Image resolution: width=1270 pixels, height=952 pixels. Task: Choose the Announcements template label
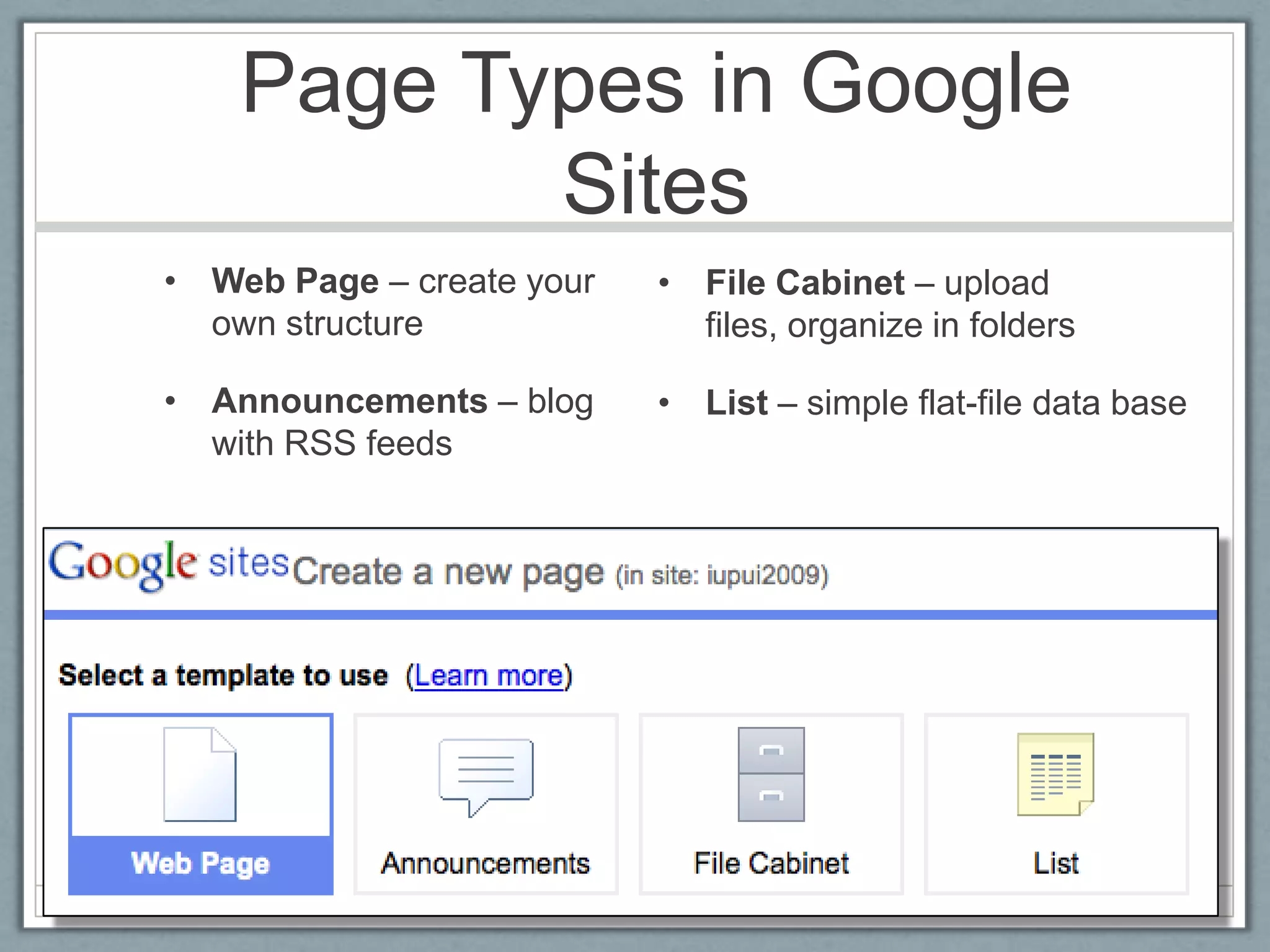(486, 863)
